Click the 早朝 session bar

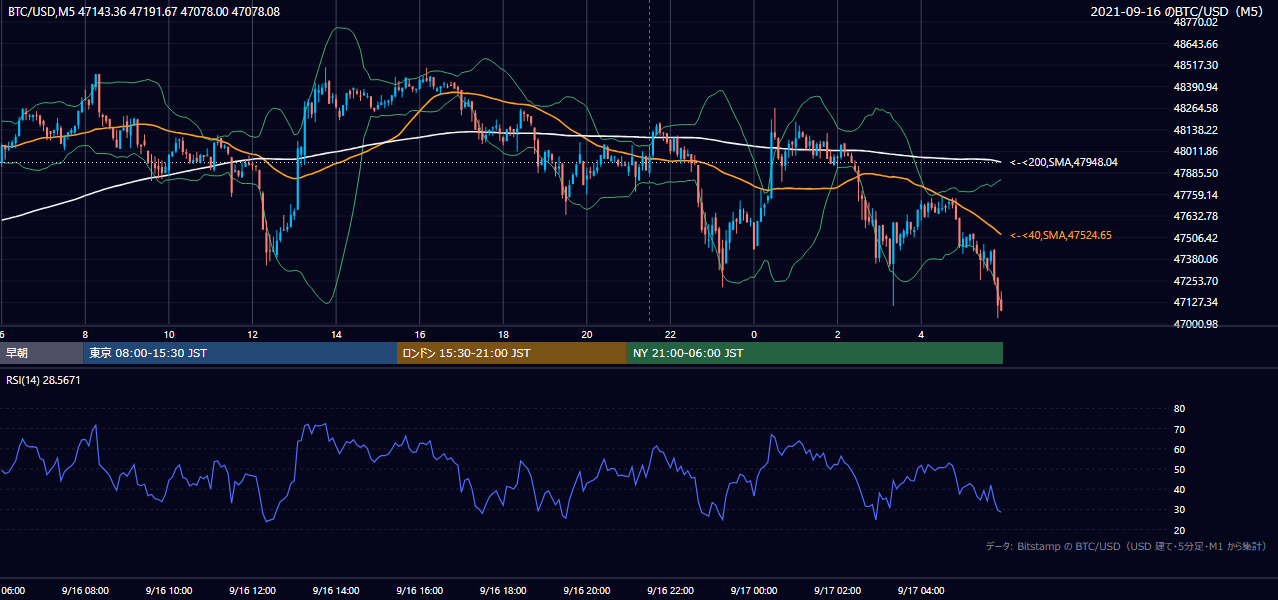pos(41,353)
